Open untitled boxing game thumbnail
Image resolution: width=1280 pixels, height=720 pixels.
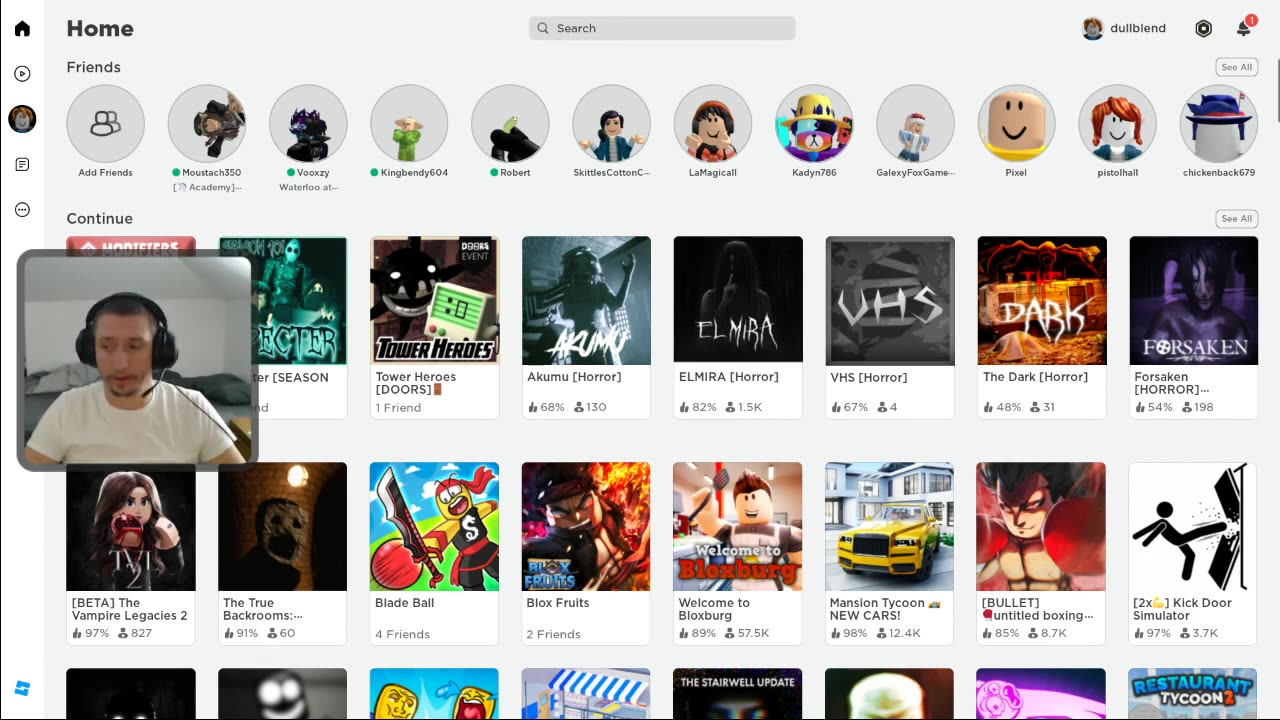click(x=1041, y=526)
